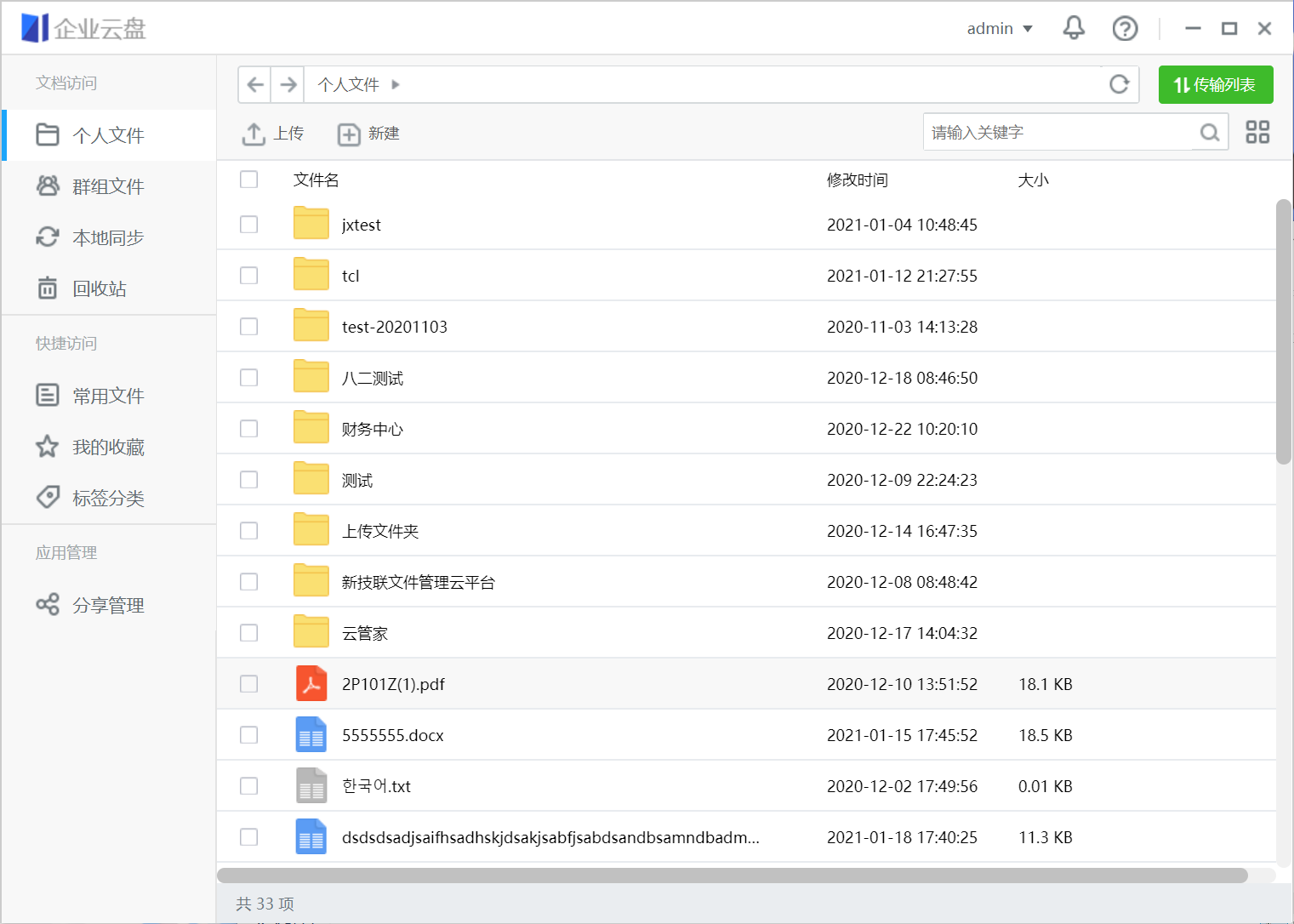Click the 上传 upload button
This screenshot has height=924, width=1294.
click(273, 134)
